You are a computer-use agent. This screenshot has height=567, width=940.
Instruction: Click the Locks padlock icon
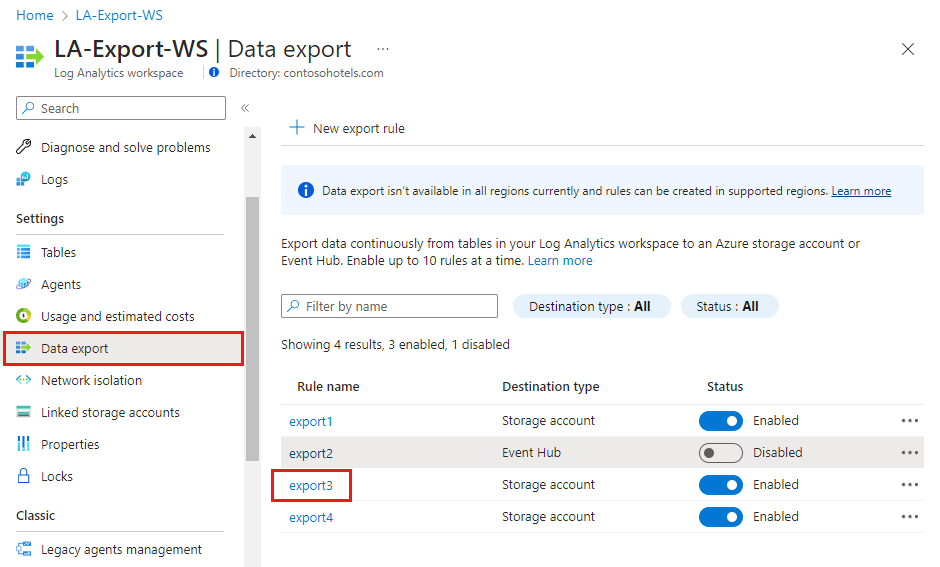click(x=24, y=477)
